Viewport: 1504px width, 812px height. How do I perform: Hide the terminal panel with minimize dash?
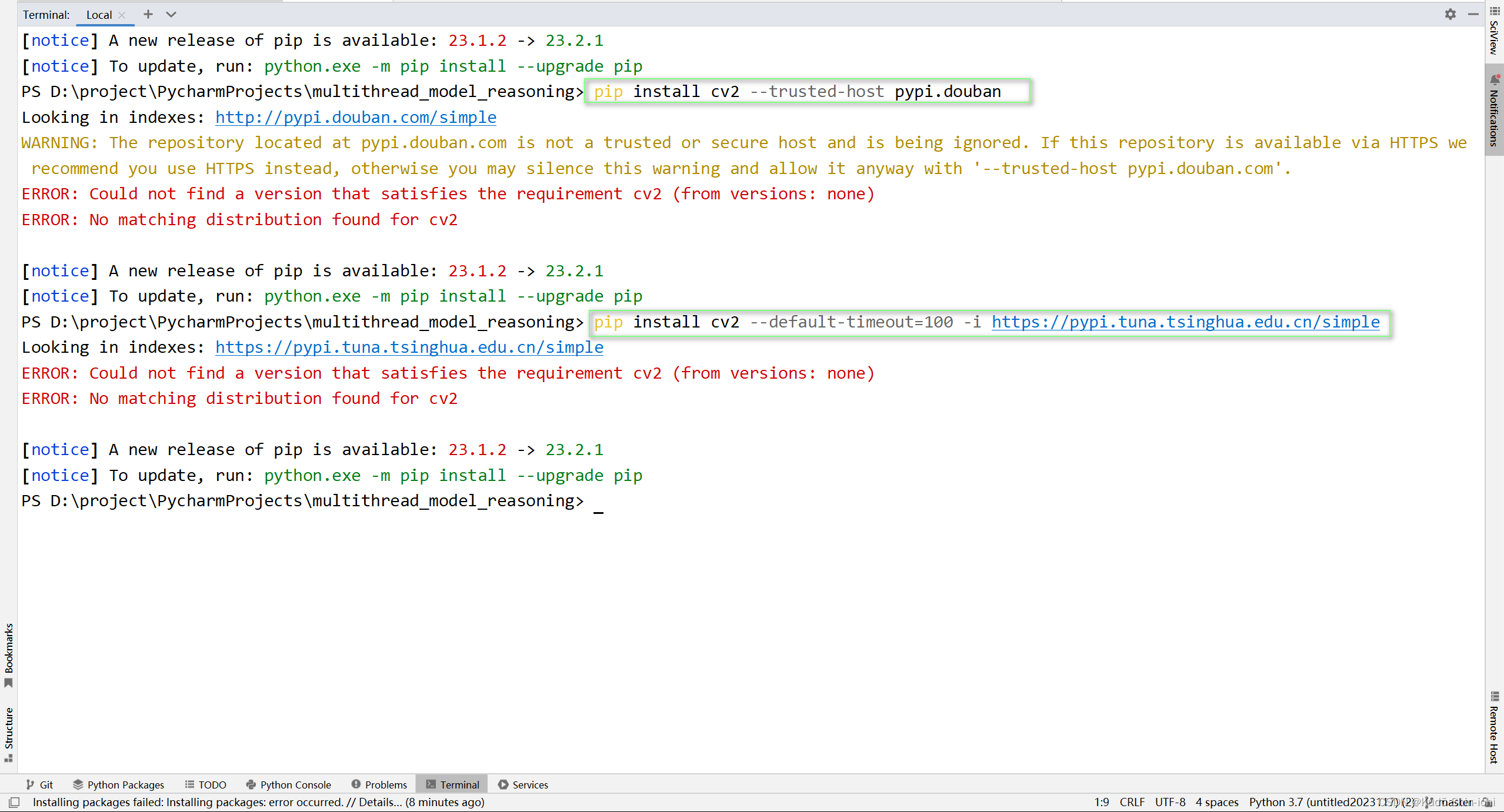click(1473, 14)
